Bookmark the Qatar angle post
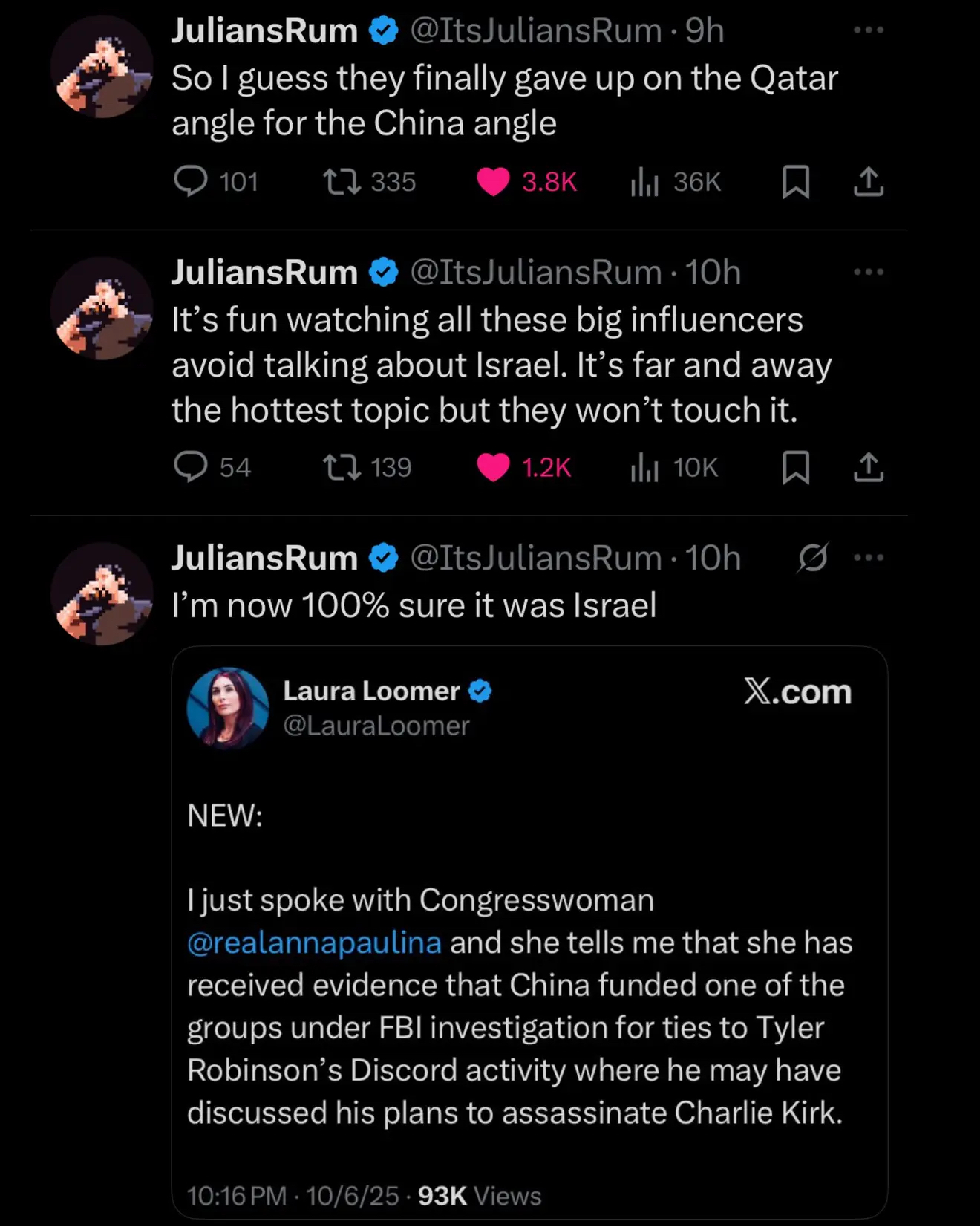980x1227 pixels. (796, 181)
